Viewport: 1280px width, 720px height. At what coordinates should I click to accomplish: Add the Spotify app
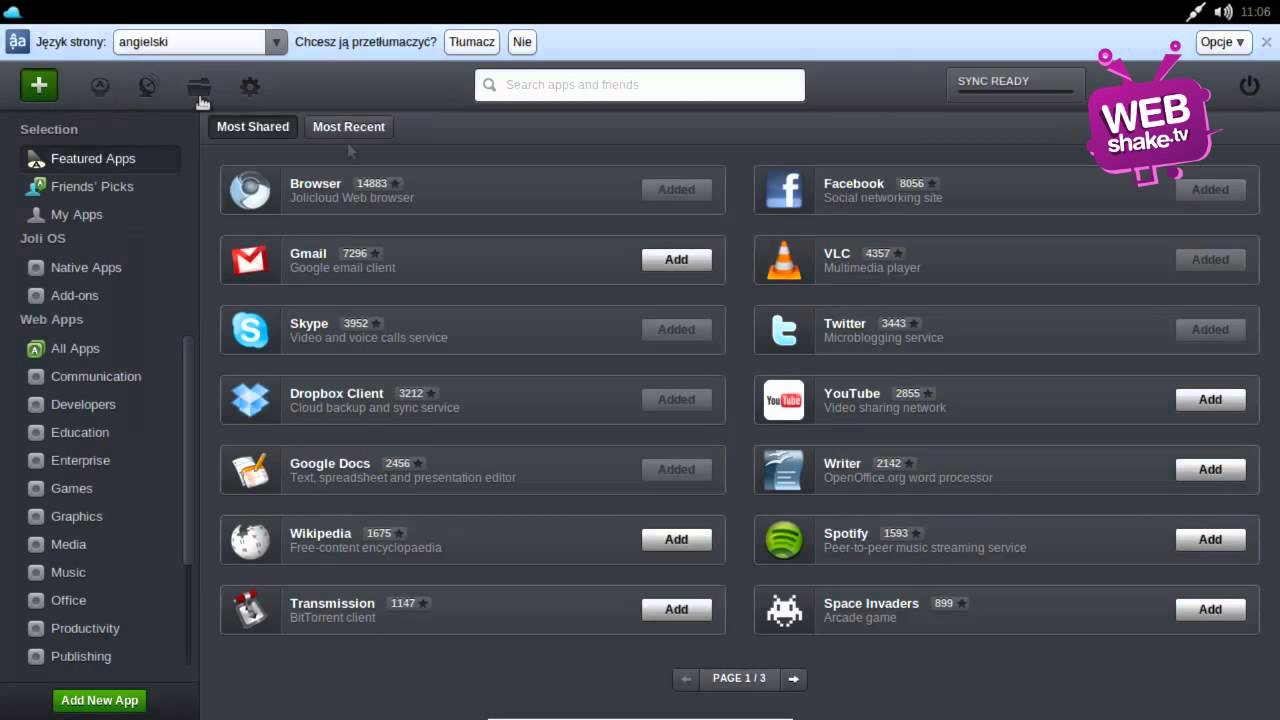coord(1210,540)
